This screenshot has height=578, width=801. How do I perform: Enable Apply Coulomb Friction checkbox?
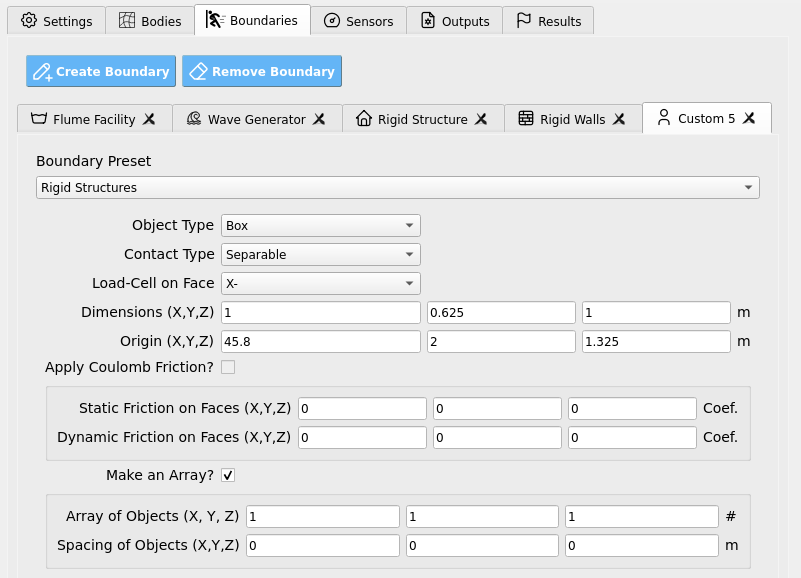click(x=228, y=367)
